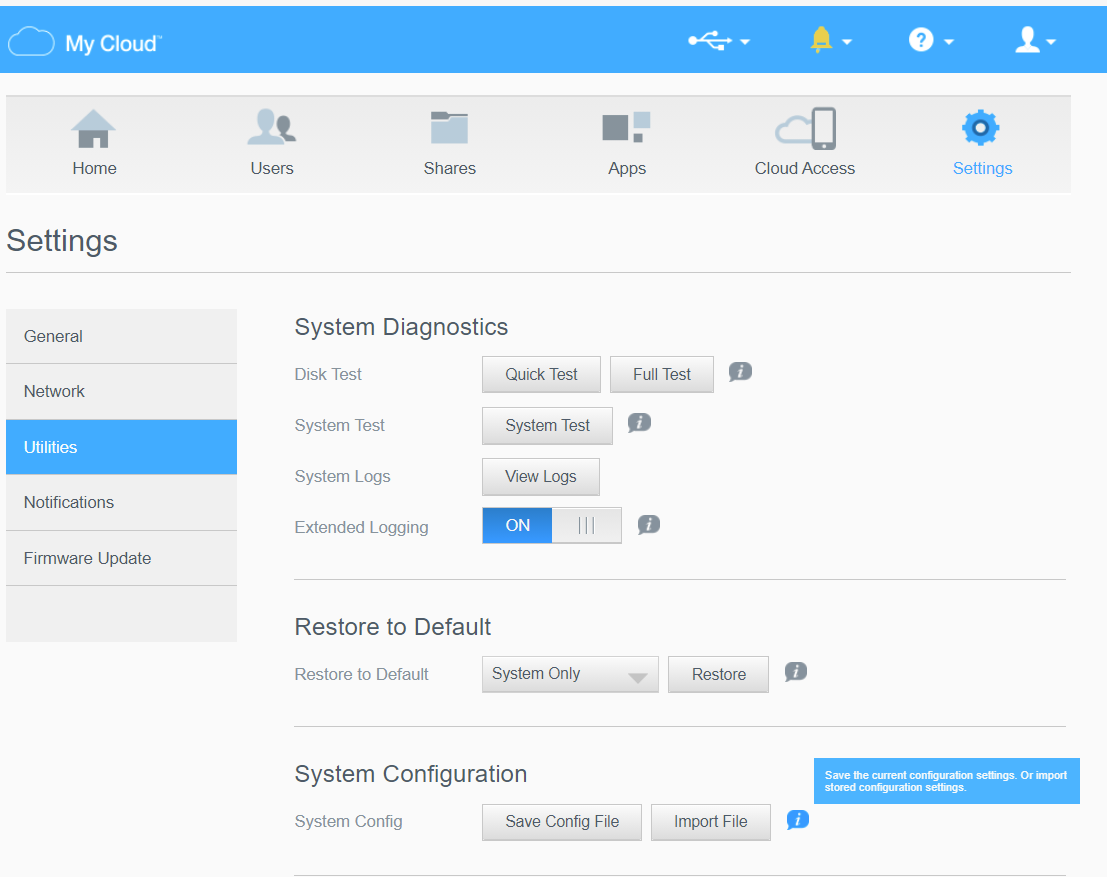Click Save Config File button
The image size is (1107, 877).
click(562, 822)
